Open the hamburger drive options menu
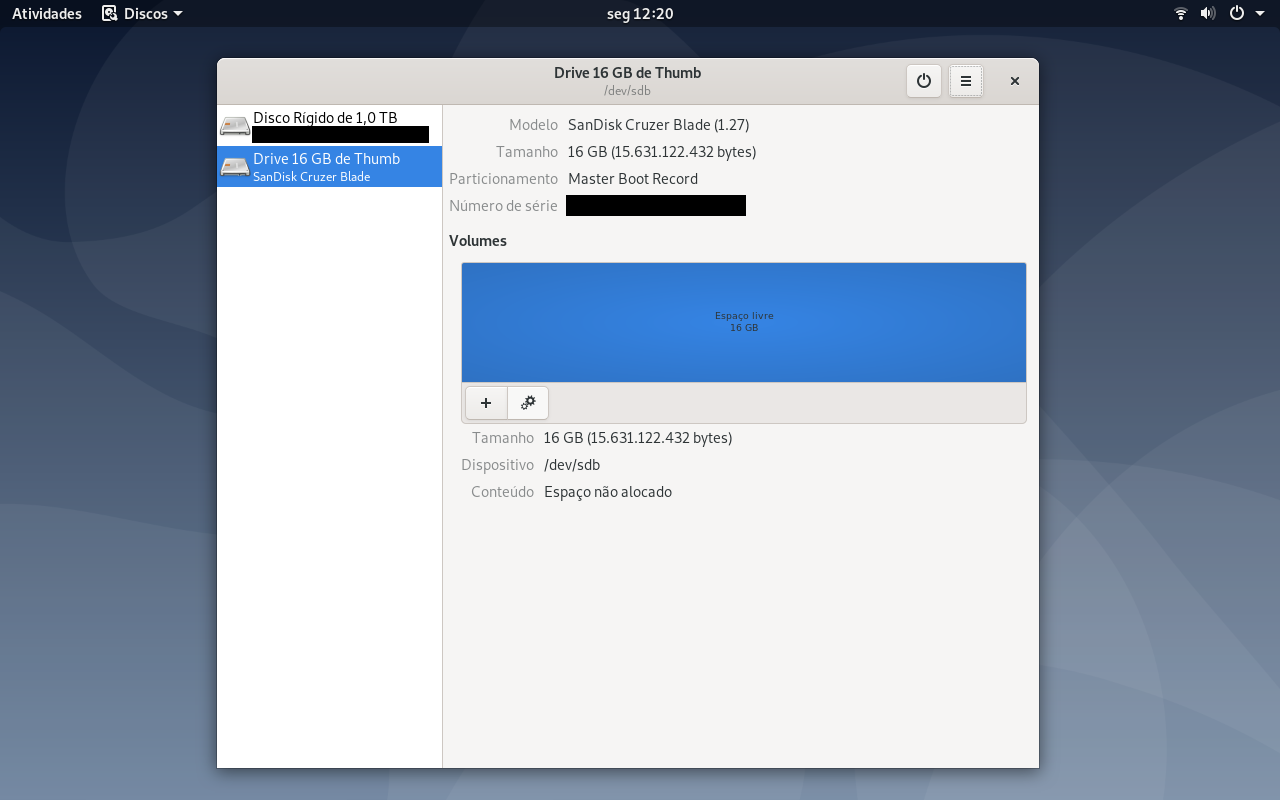 coord(966,81)
